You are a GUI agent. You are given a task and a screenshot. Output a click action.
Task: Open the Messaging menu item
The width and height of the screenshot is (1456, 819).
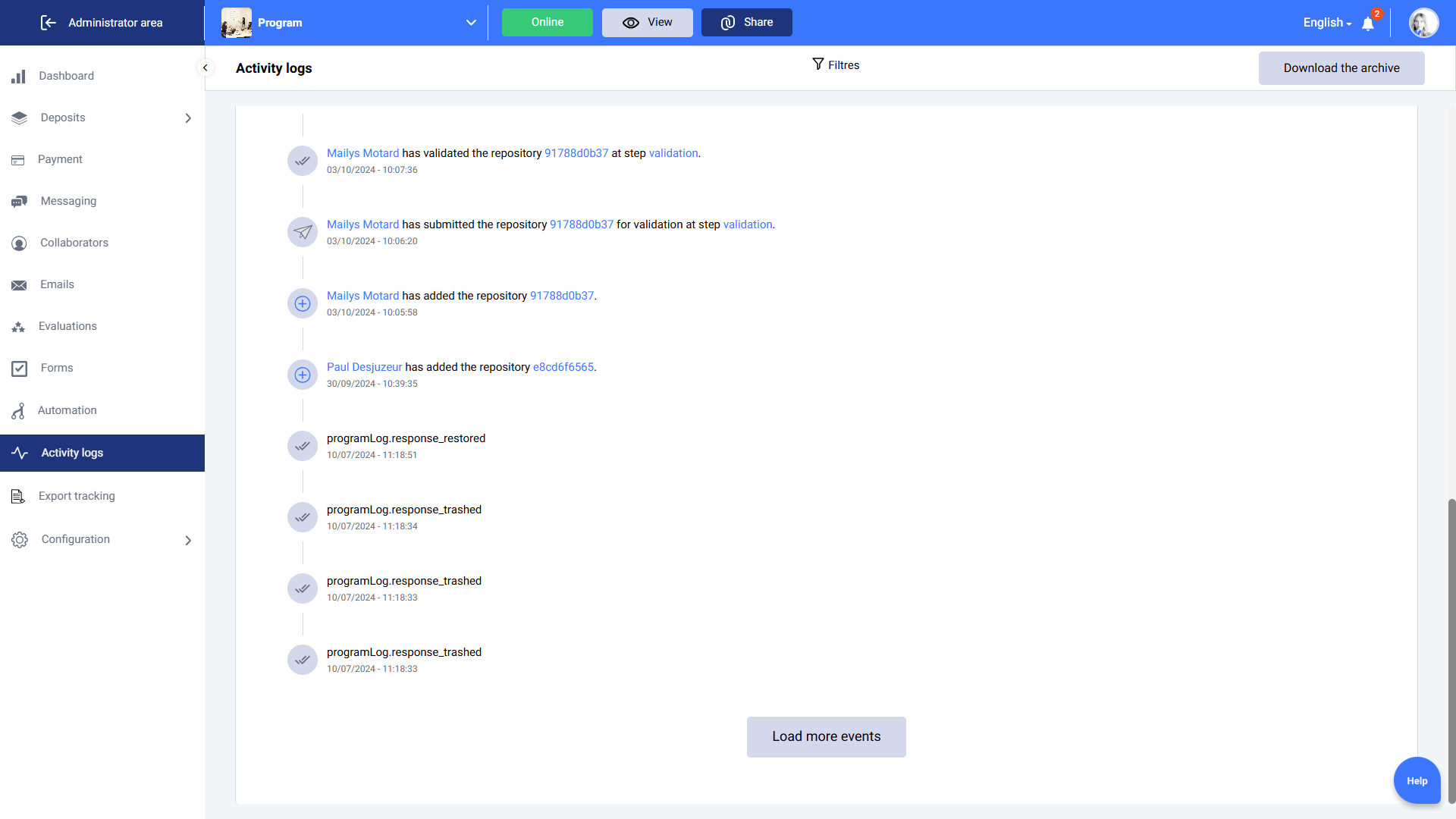pos(102,201)
